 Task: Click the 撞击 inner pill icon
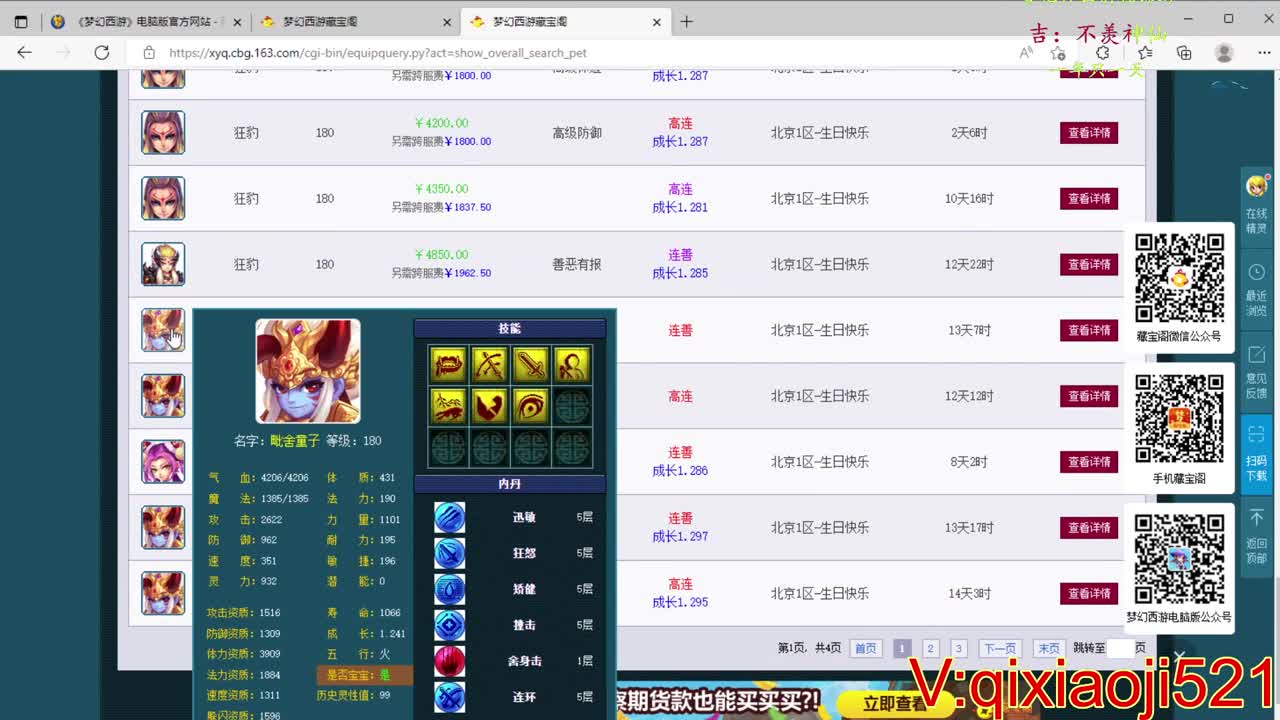point(449,625)
